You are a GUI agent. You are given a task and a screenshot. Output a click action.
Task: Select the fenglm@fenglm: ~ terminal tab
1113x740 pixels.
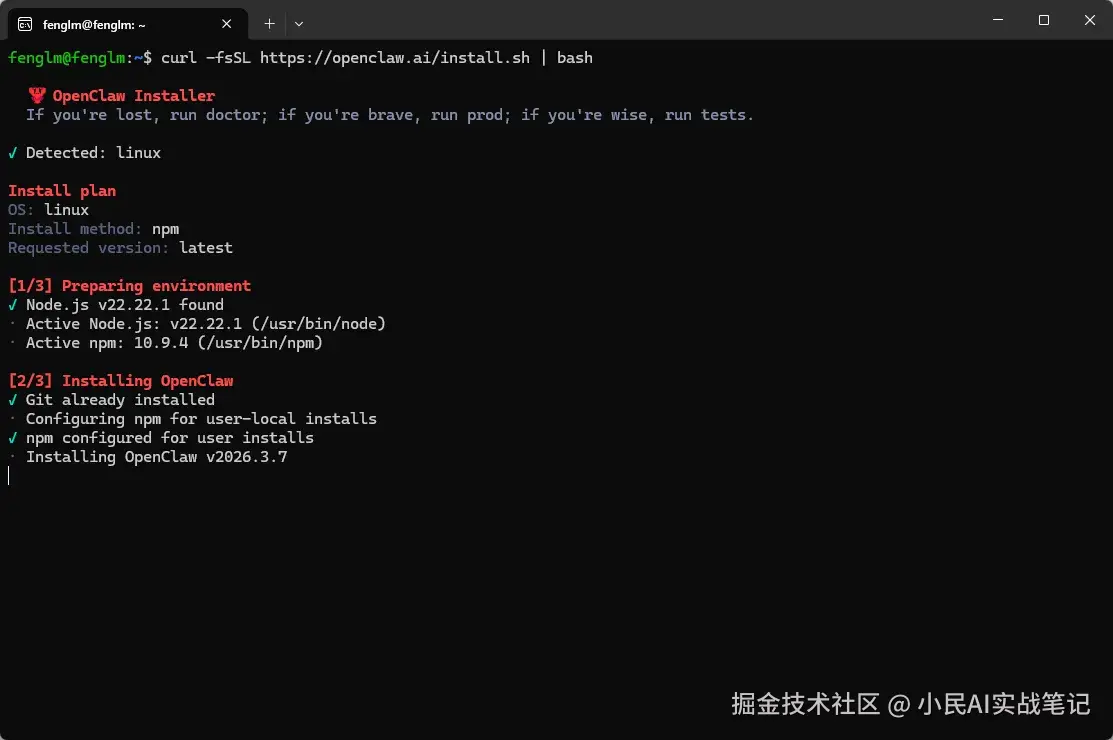click(x=128, y=24)
